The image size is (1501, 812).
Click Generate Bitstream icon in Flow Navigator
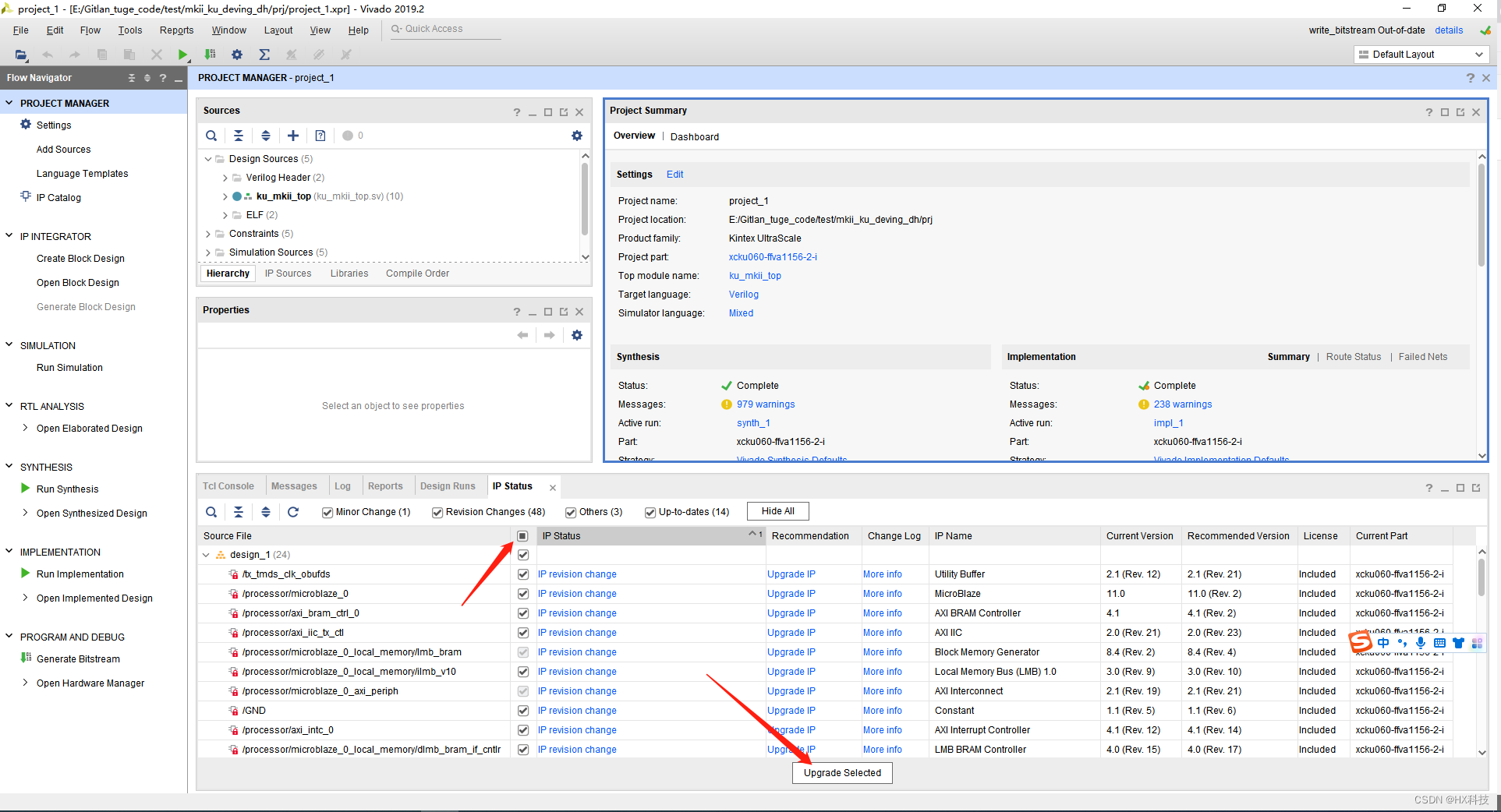tap(26, 658)
